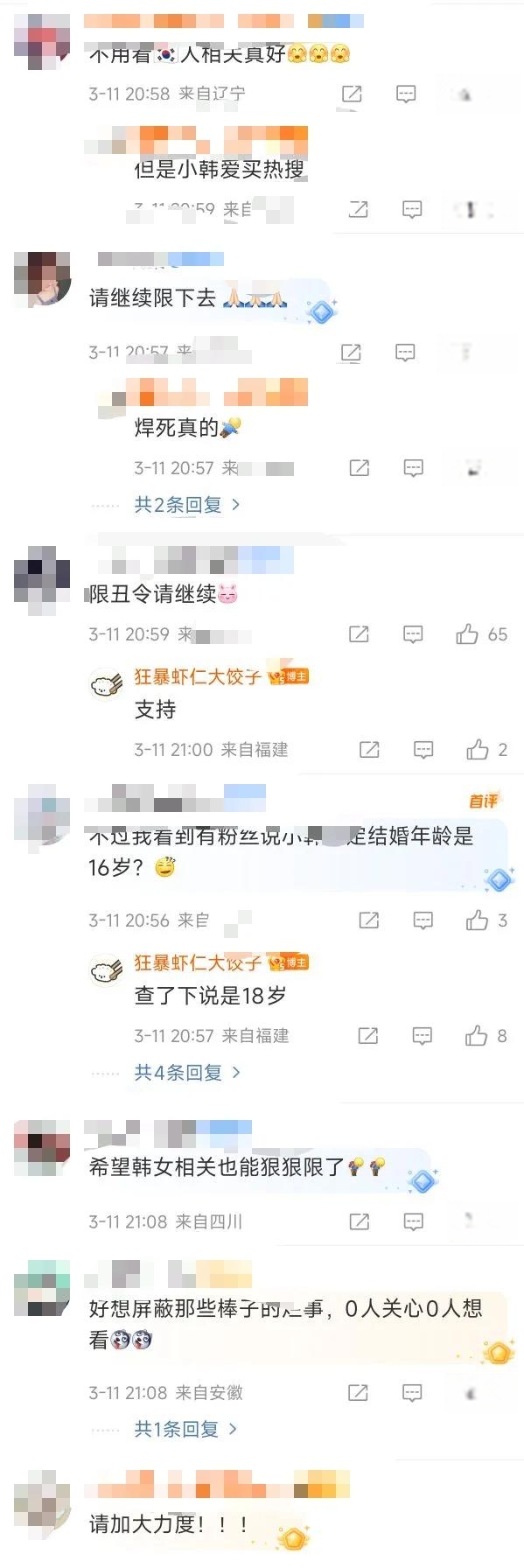Tap the 博主 badge next to '支持' reply

[x=288, y=676]
